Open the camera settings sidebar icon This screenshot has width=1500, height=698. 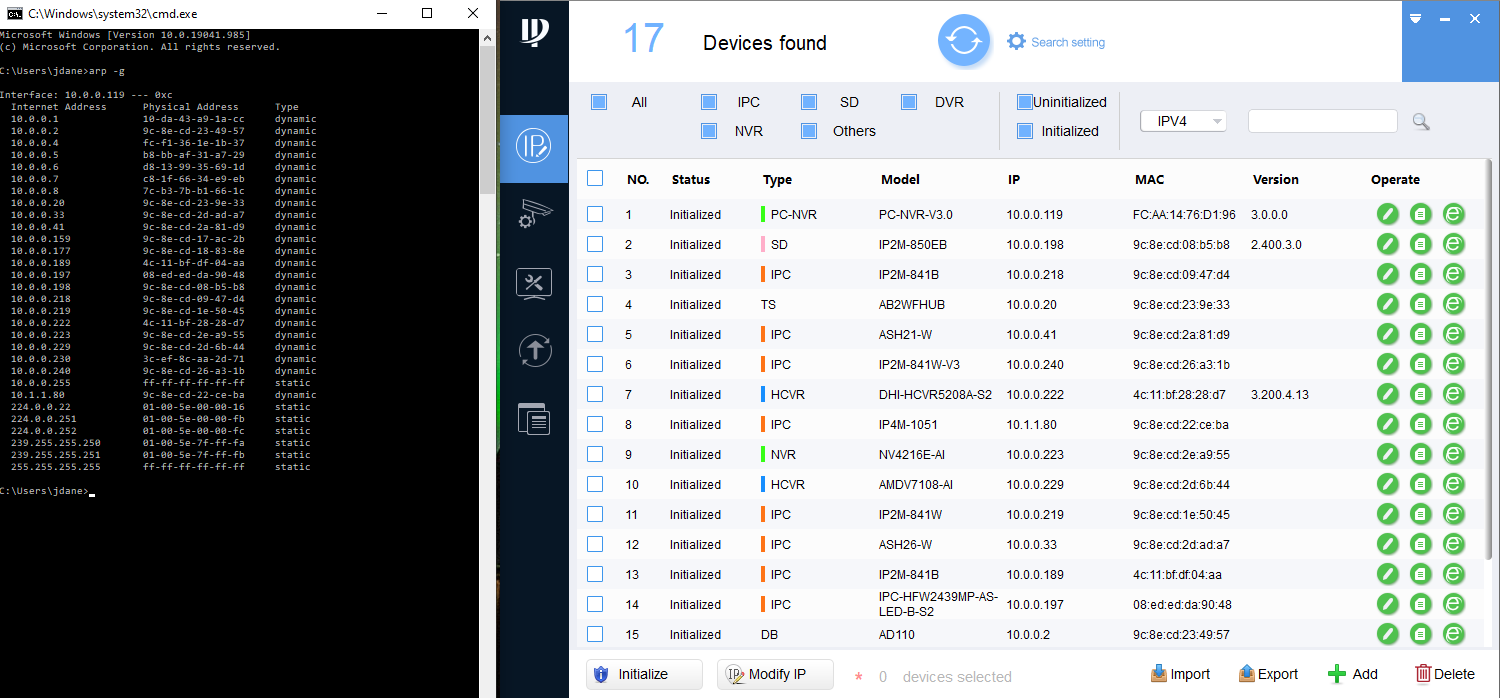(533, 215)
